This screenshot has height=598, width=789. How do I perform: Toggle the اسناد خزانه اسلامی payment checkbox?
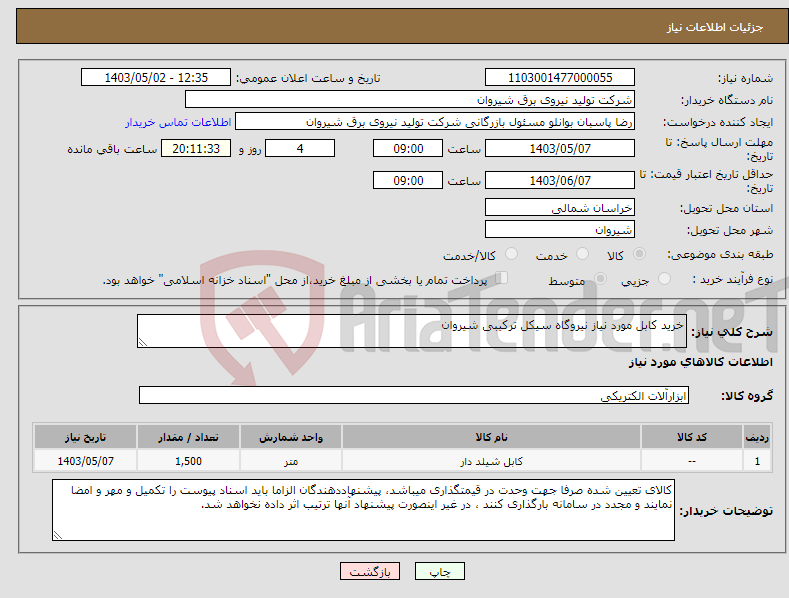(502, 277)
